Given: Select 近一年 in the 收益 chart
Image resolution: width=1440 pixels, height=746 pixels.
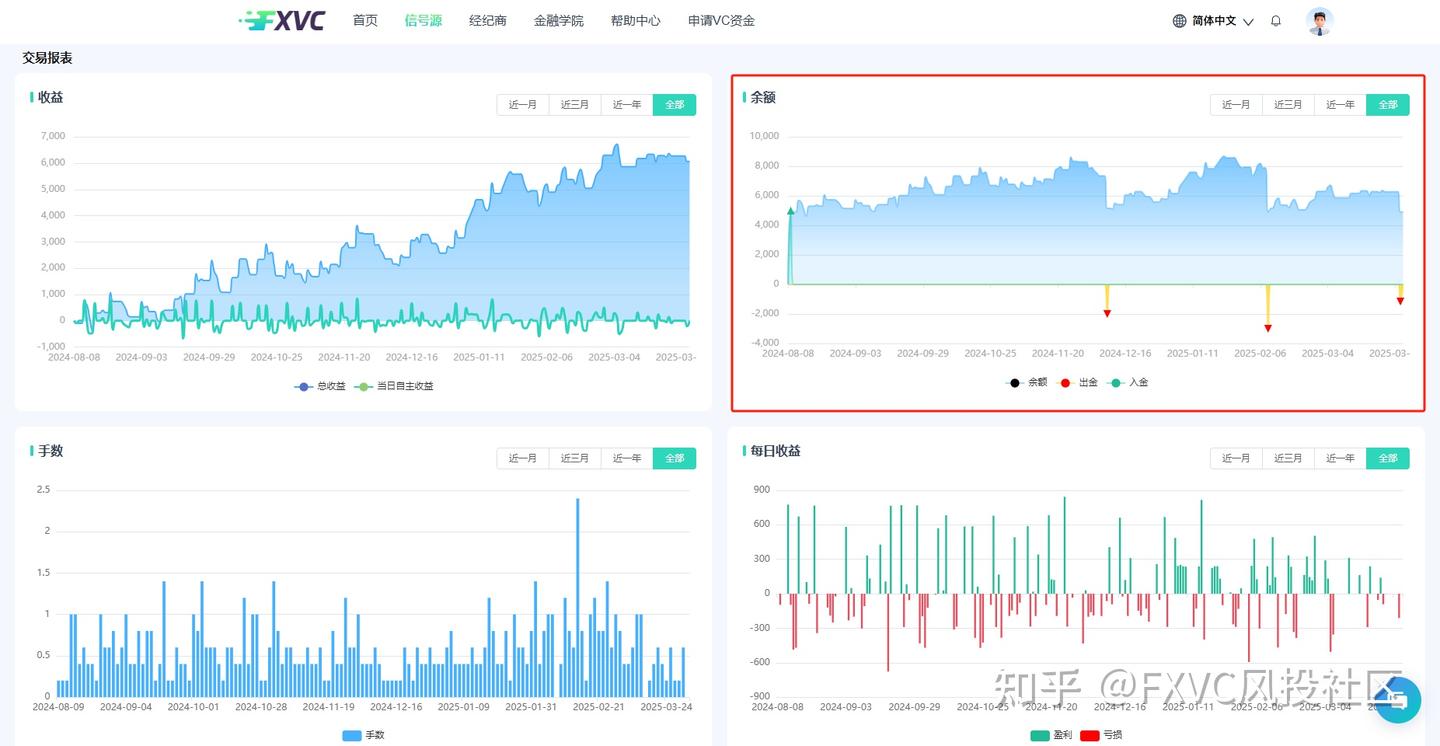Looking at the screenshot, I should [627, 105].
